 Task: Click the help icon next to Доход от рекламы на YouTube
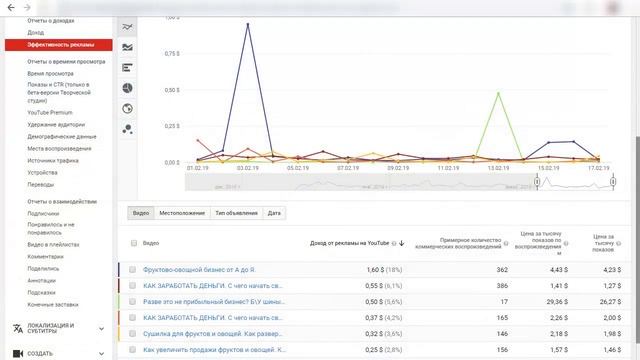[x=394, y=243]
